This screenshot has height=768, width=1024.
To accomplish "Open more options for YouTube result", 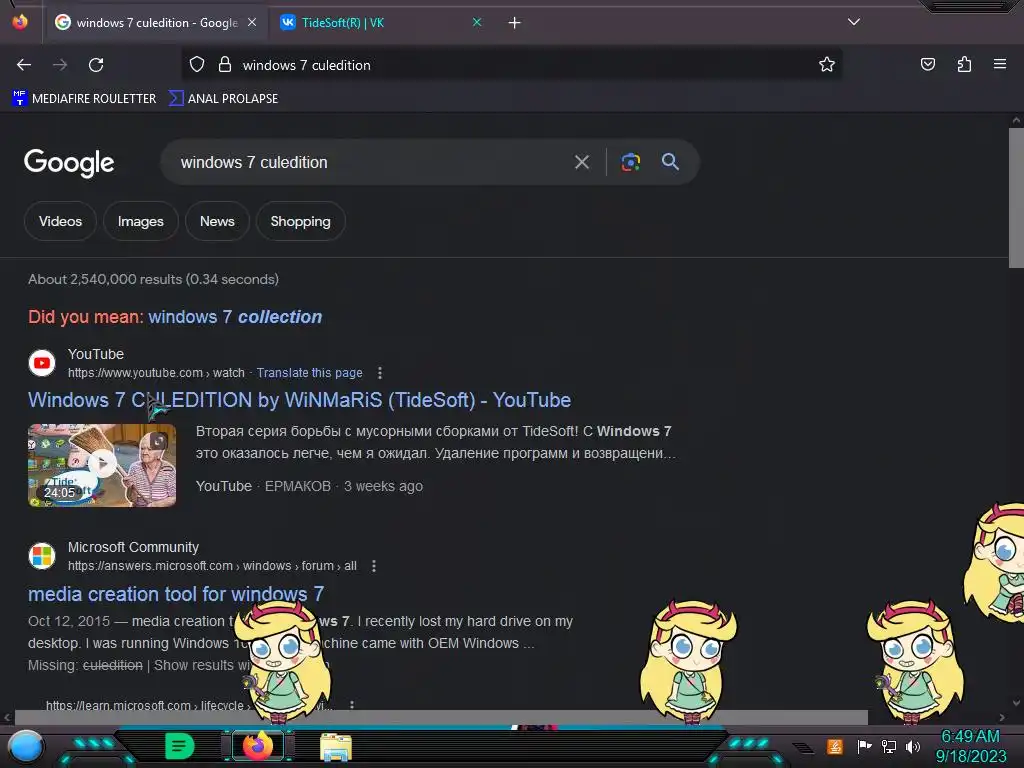I will click(379, 373).
